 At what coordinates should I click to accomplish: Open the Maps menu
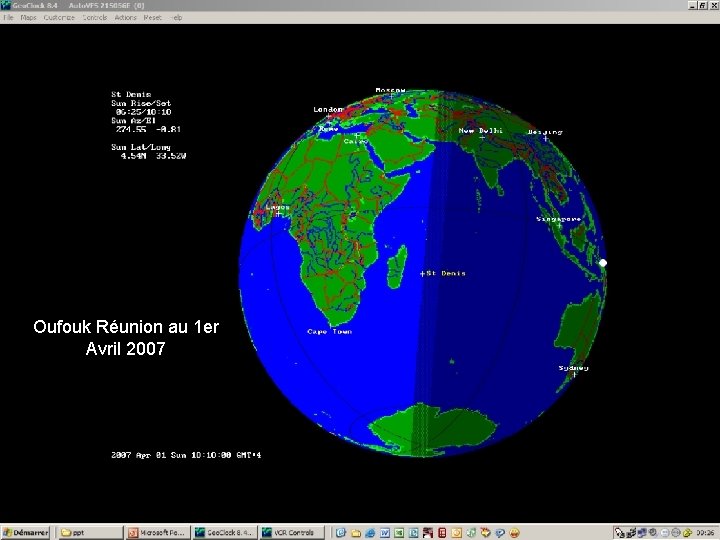pos(28,17)
